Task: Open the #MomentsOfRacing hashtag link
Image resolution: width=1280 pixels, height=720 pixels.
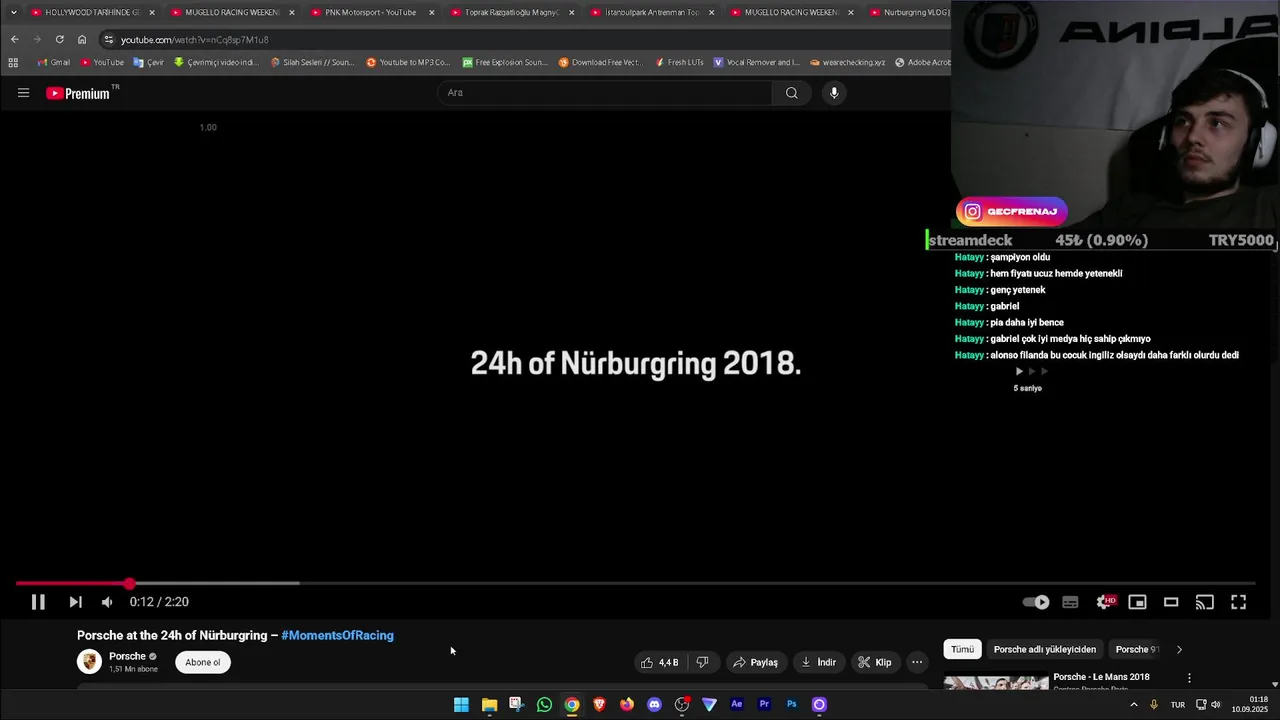Action: pos(338,635)
